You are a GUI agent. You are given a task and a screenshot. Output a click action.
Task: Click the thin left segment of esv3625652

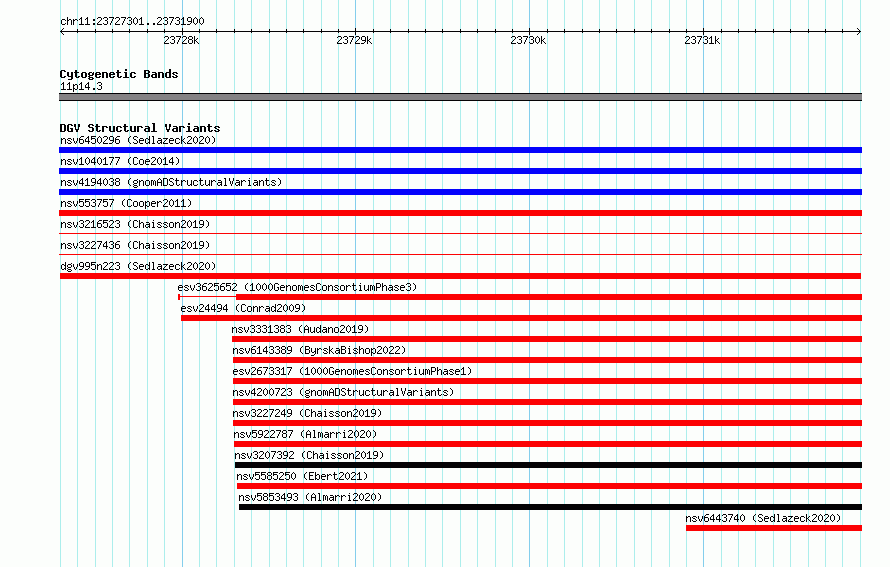pos(207,297)
